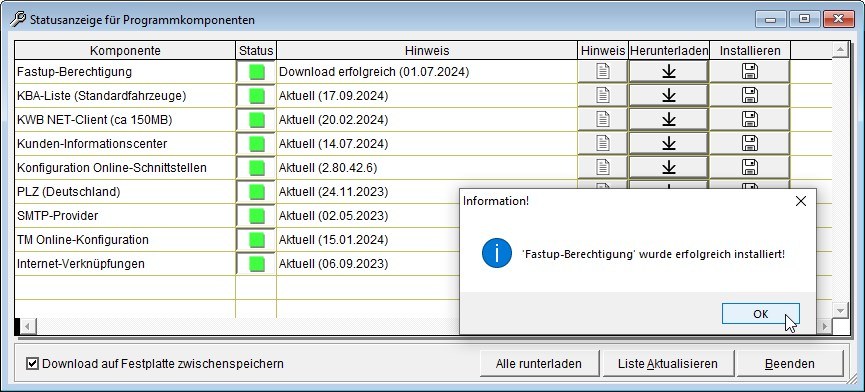Click the Liste Aktualisieren button

[668, 363]
